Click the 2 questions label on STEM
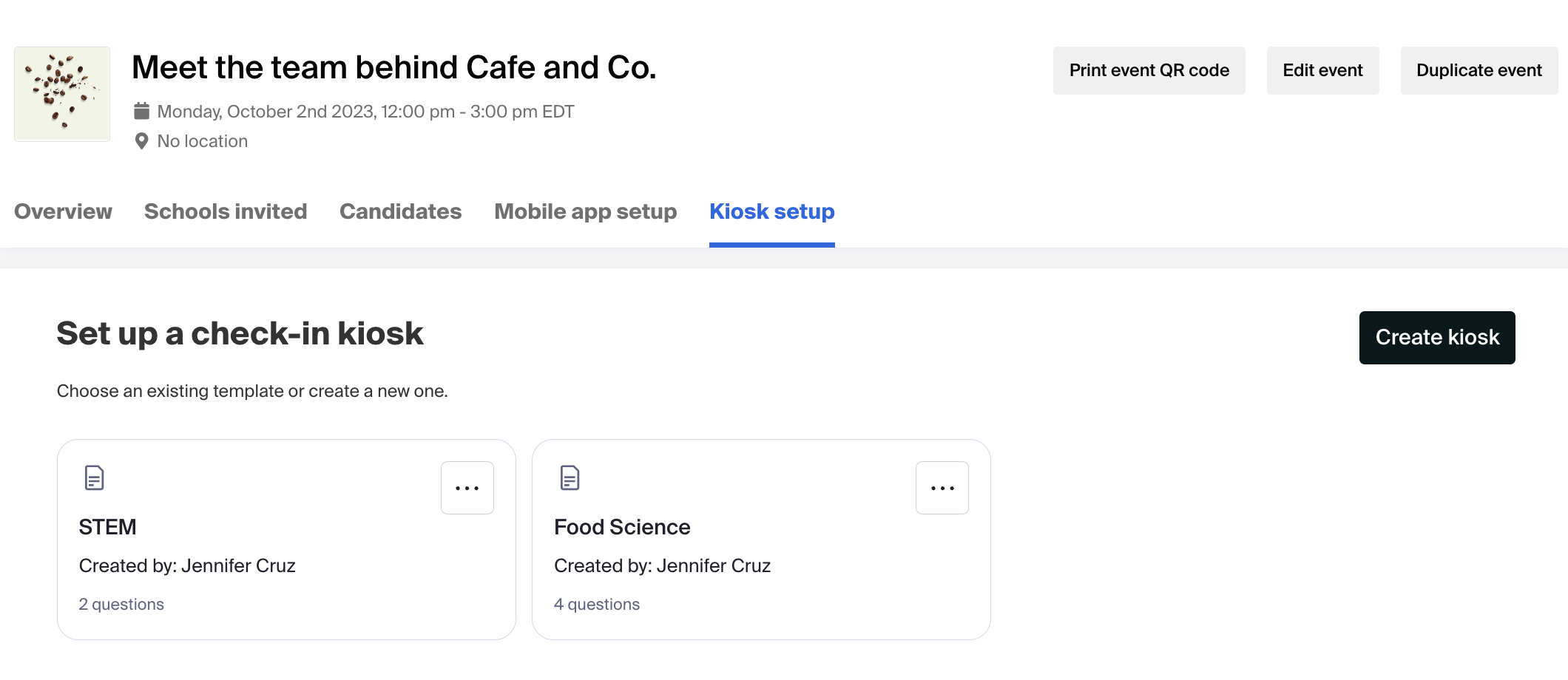Viewport: 1568px width, 680px height. click(121, 604)
